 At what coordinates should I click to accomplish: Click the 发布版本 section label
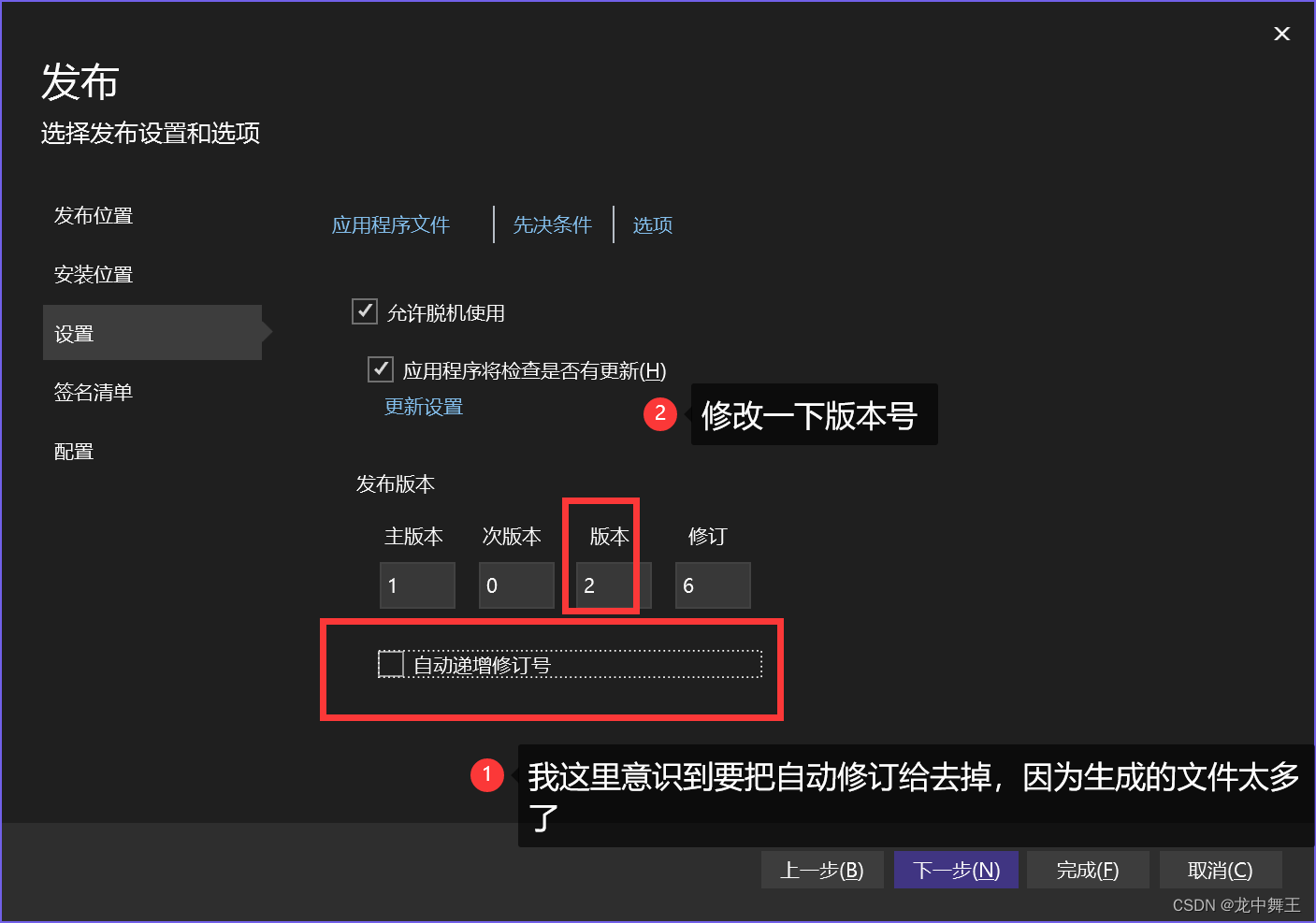point(396,484)
